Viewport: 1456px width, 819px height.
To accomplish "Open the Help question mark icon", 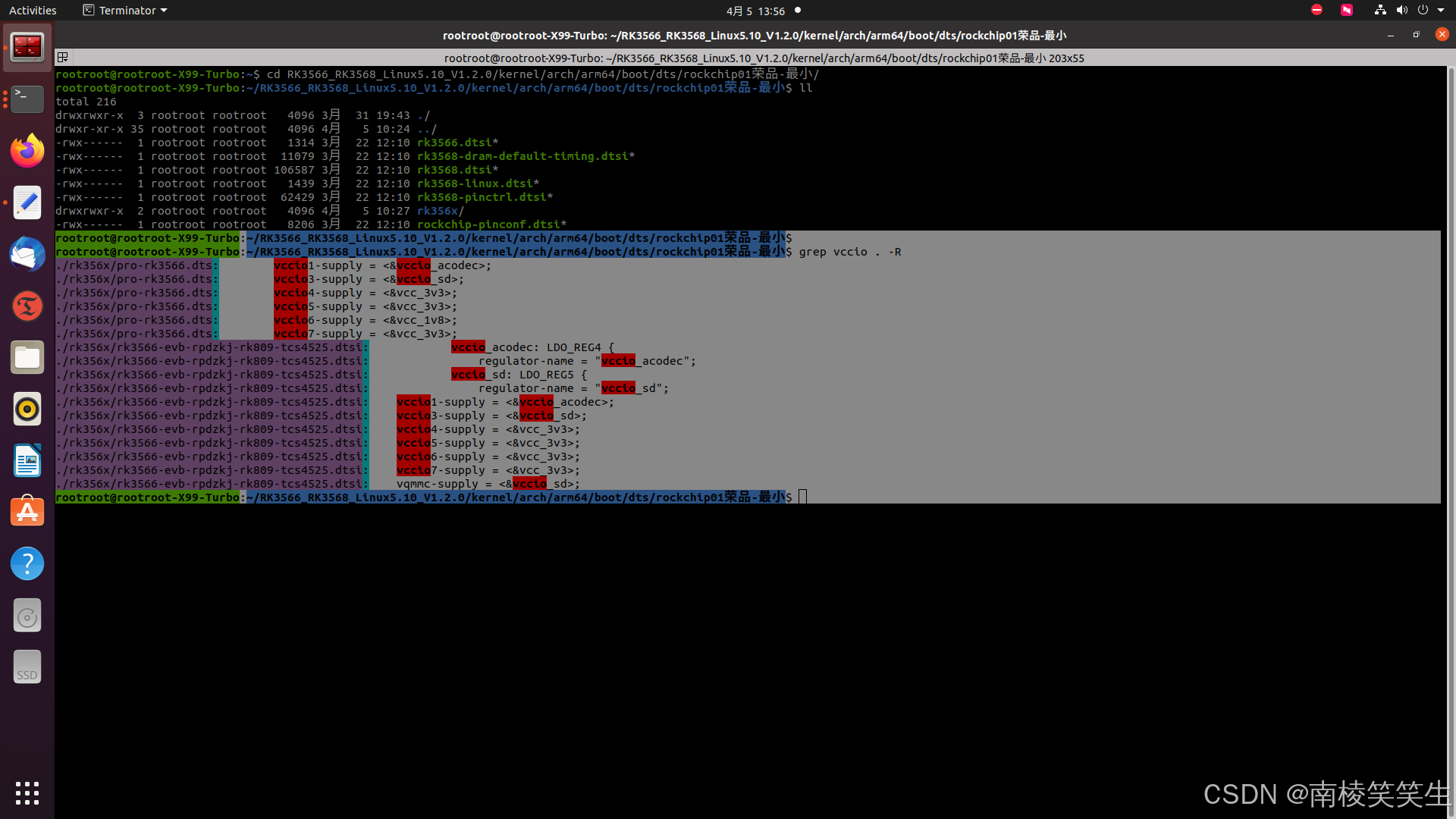I will click(x=27, y=564).
